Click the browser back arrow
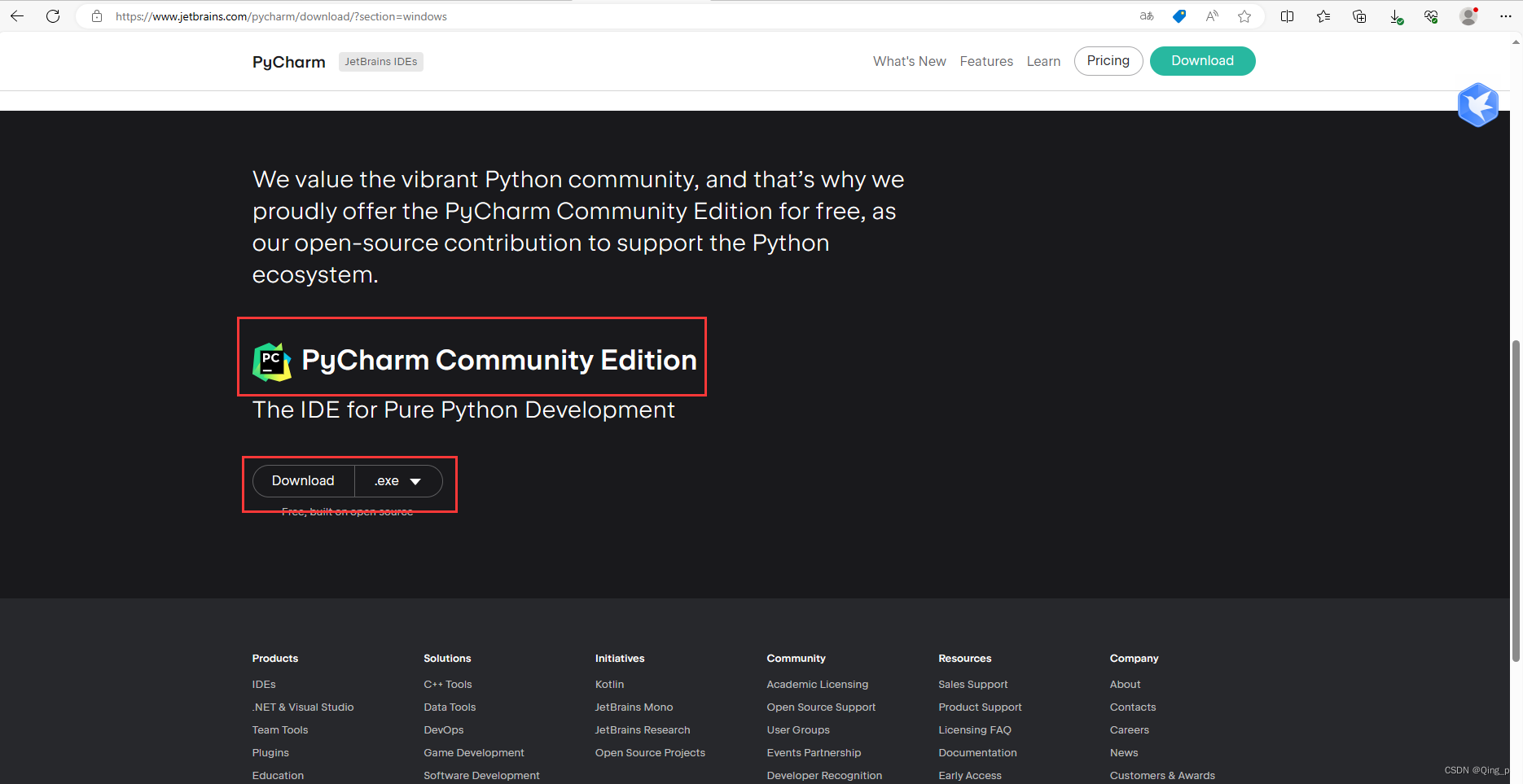 tap(17, 16)
